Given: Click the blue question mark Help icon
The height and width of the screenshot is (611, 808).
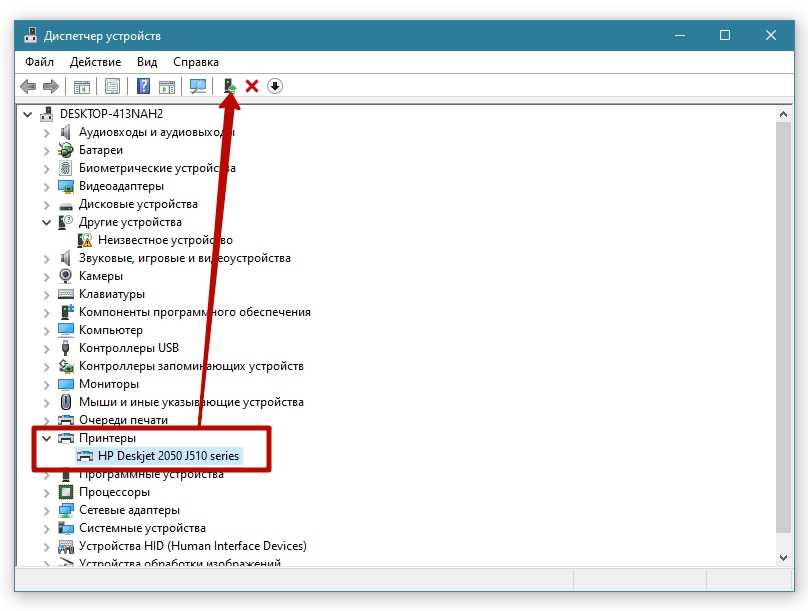Looking at the screenshot, I should click(144, 86).
